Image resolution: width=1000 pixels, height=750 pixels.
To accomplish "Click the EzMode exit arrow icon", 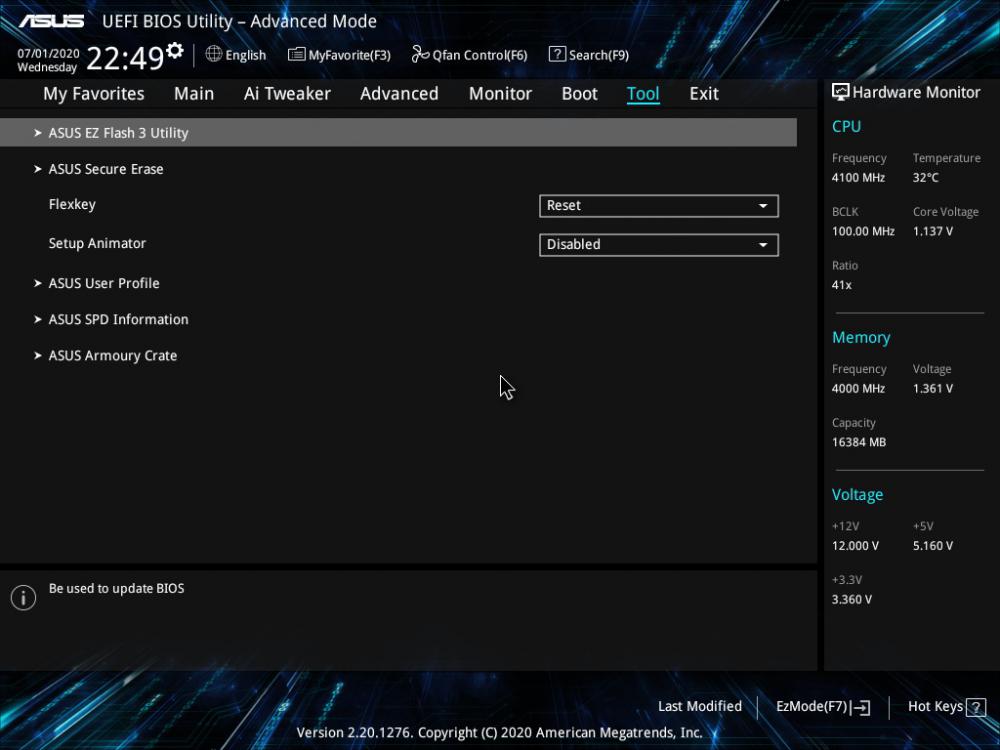I will coord(860,707).
